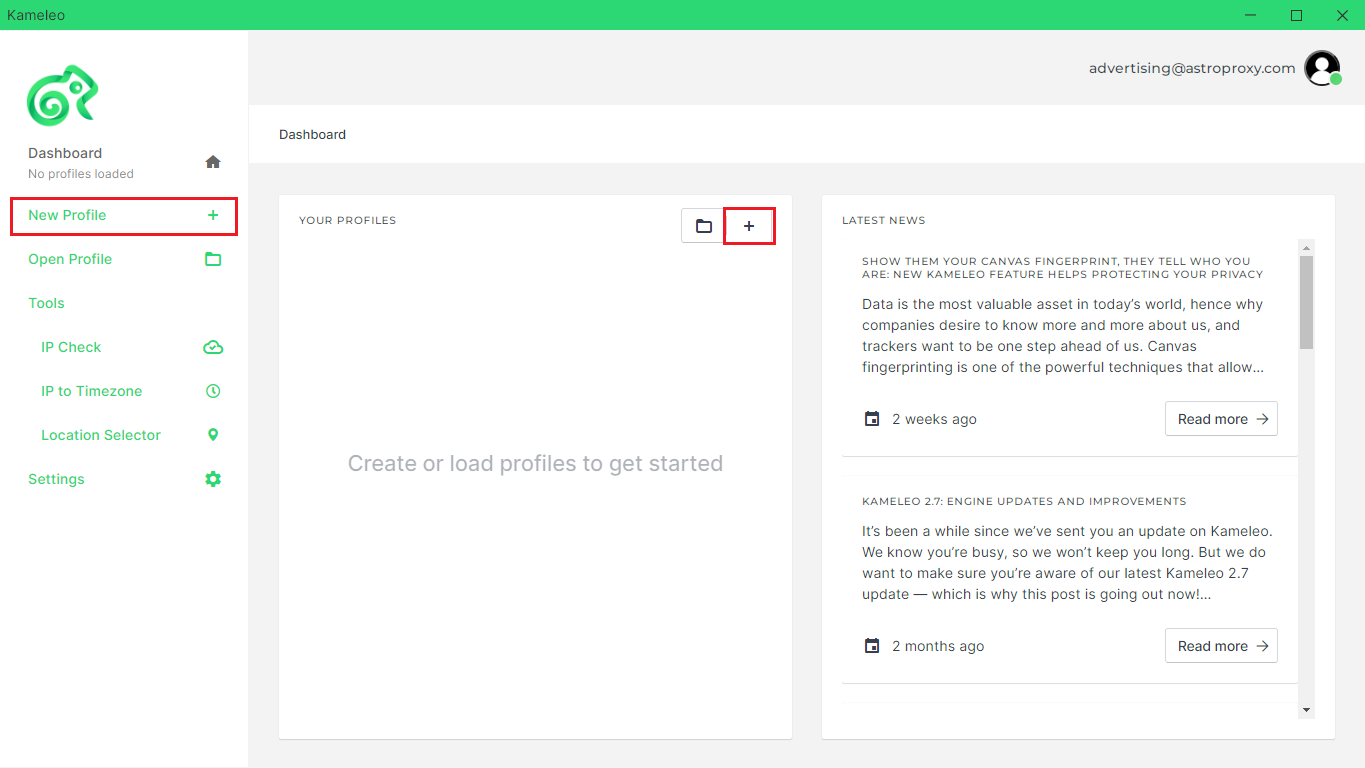Click the folder icon beside Open Profile
This screenshot has height=768, width=1365.
coord(213,259)
